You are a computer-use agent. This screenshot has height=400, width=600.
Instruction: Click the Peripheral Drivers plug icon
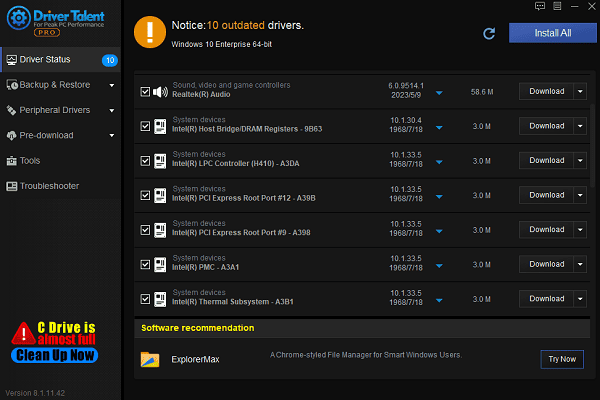point(11,110)
